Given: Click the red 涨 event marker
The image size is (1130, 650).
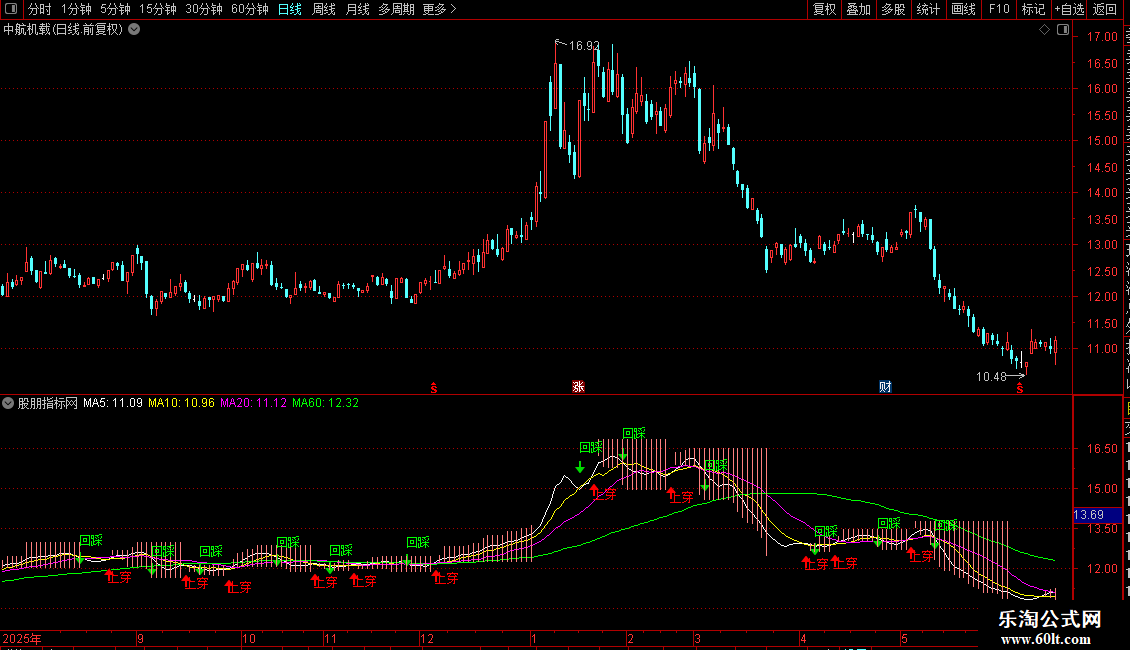Looking at the screenshot, I should tap(578, 387).
